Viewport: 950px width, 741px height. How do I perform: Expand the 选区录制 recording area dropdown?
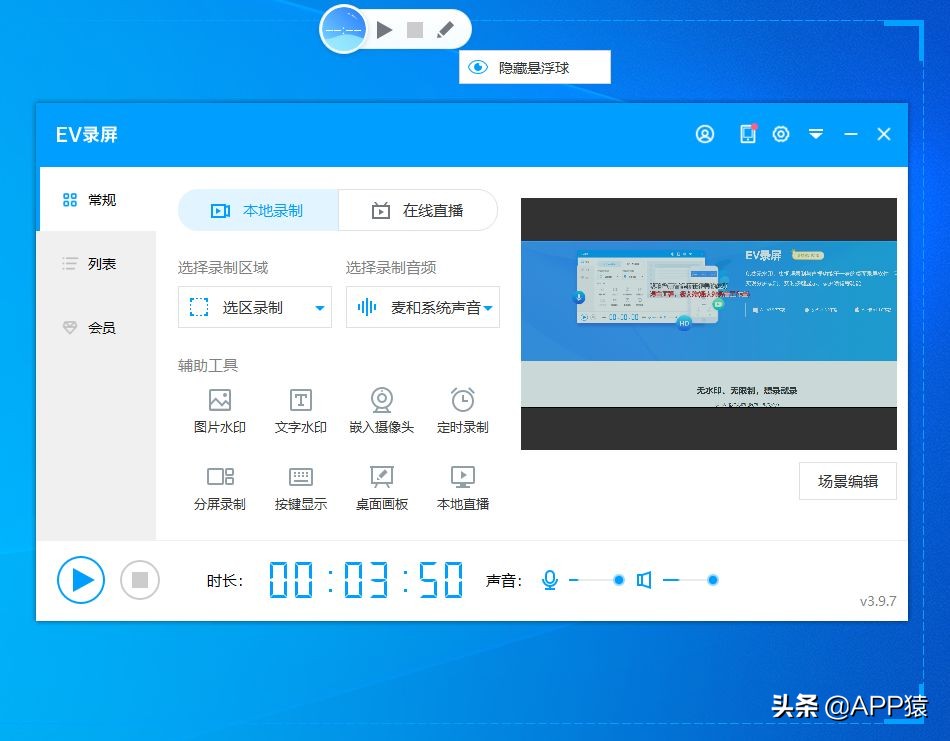tap(320, 307)
